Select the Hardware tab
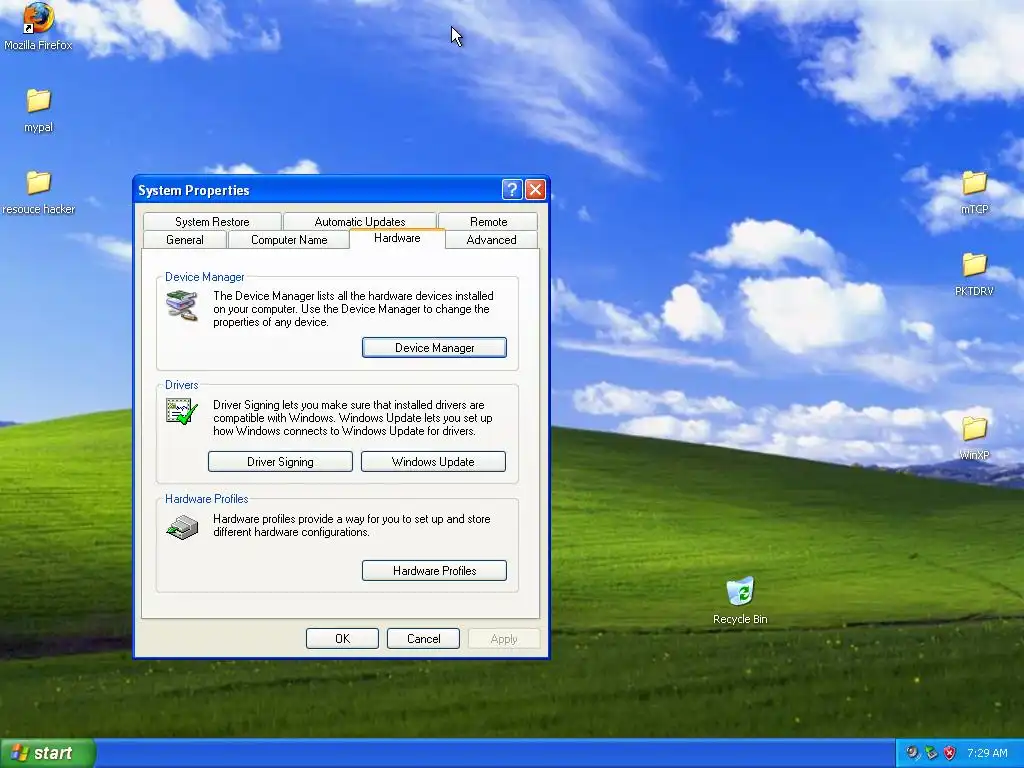This screenshot has height=768, width=1024. click(x=397, y=238)
